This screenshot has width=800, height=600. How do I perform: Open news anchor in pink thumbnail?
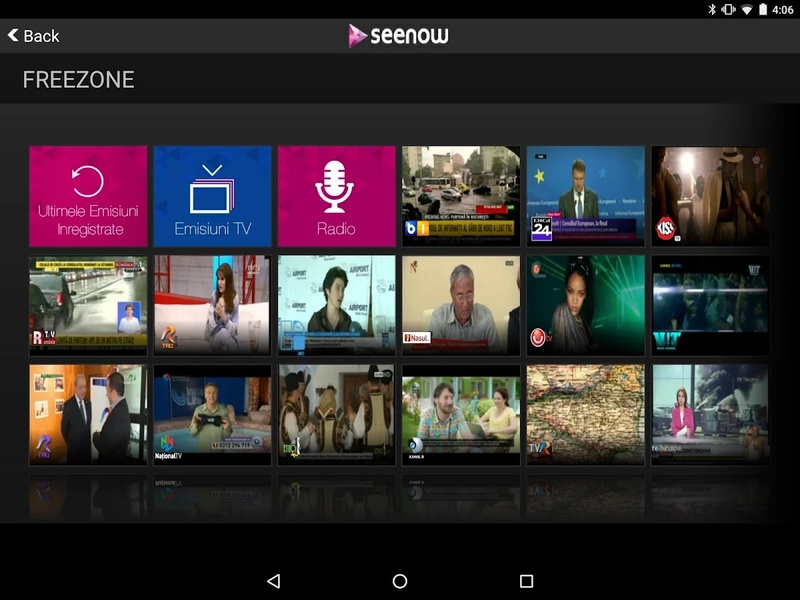(x=710, y=415)
